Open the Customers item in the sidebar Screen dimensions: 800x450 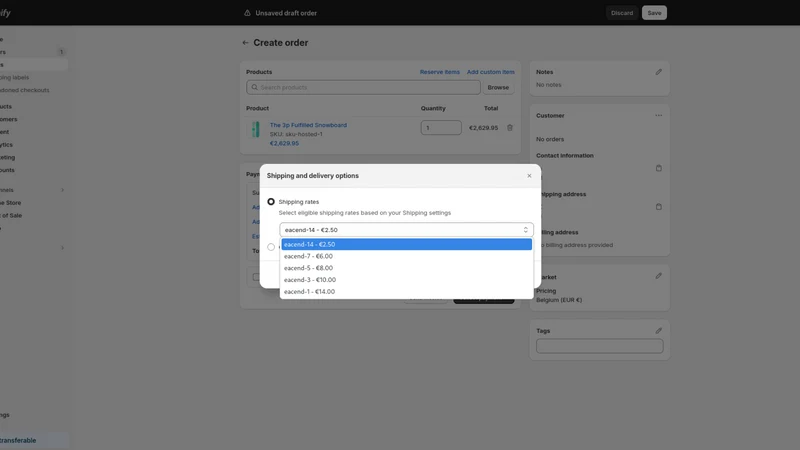8,119
